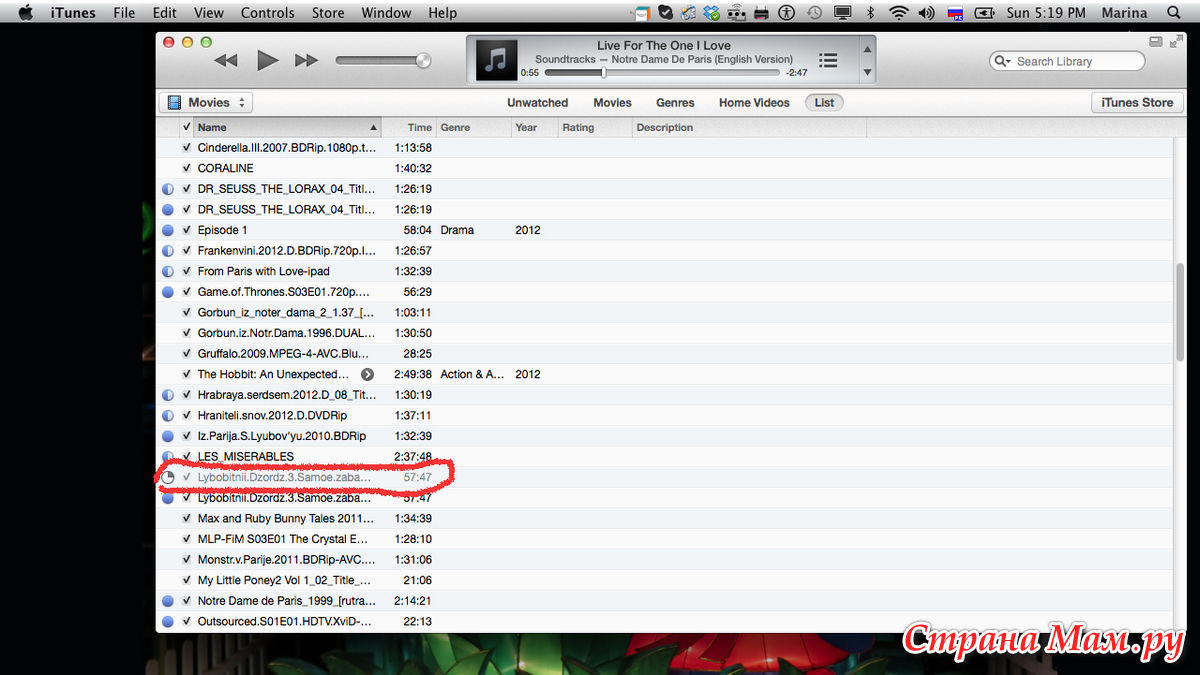Image resolution: width=1200 pixels, height=675 pixels.
Task: Toggle The Hobbit: An Unexpected checkbox
Action: (x=186, y=374)
